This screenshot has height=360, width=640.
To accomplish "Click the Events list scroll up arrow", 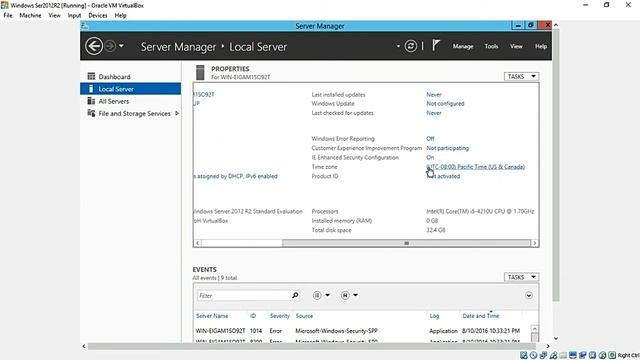I will 534,329.
